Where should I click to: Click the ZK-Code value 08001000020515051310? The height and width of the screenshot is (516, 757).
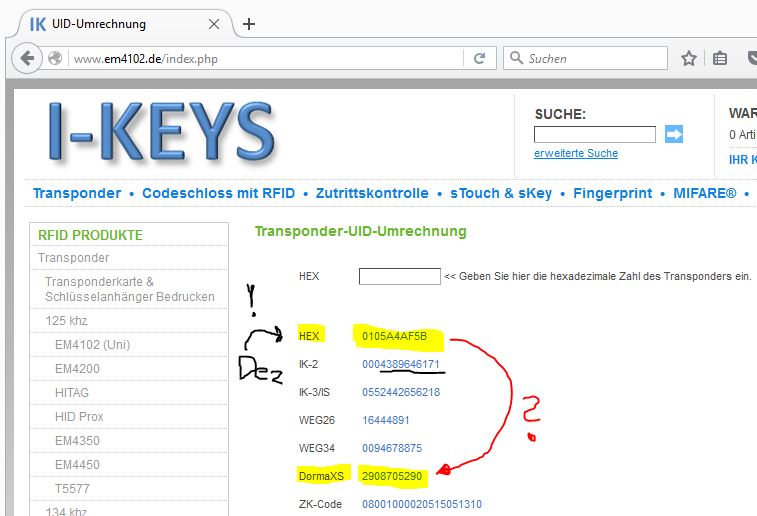[421, 504]
